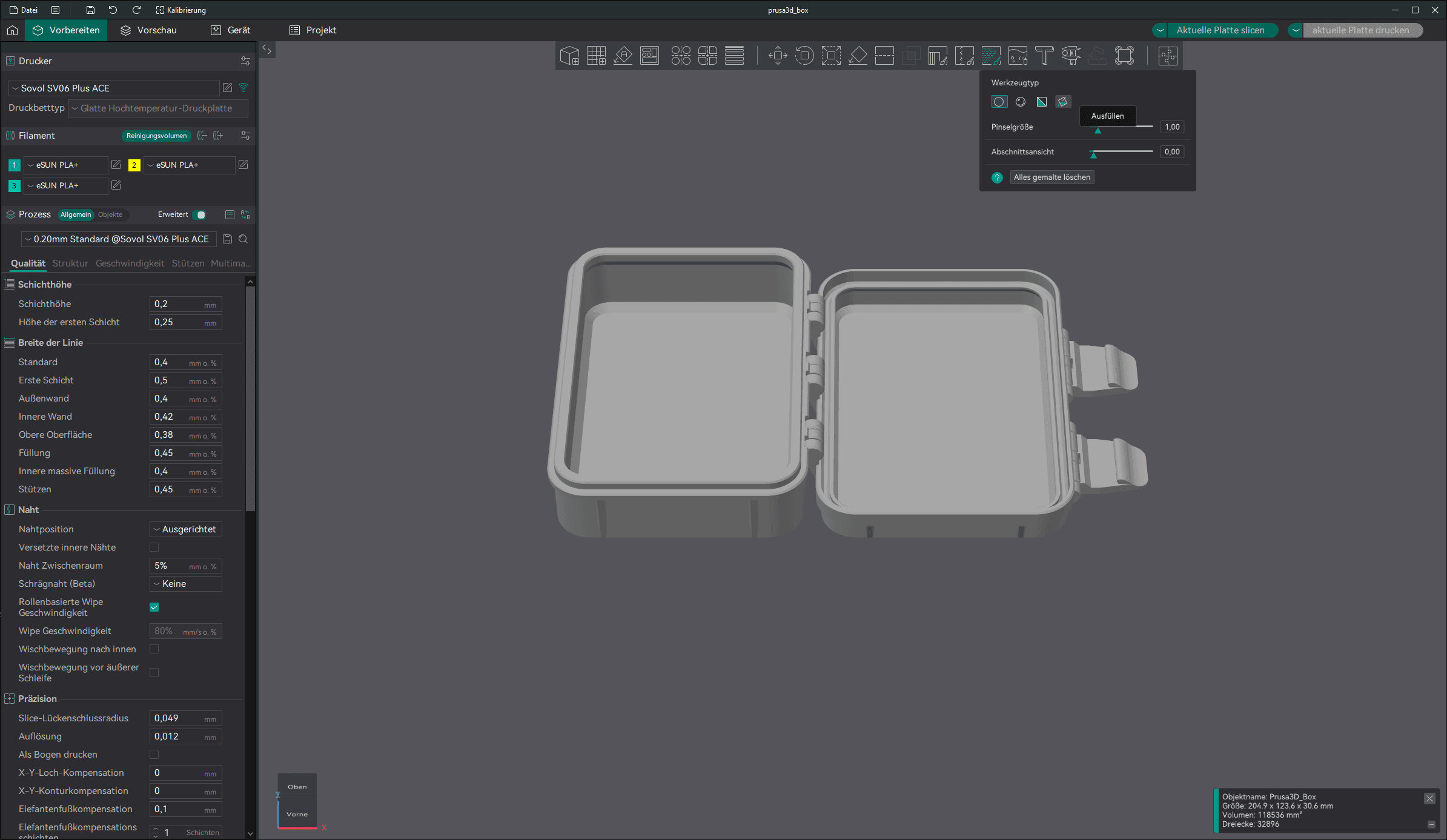The image size is (1447, 840).
Task: Click the seam painting tool icon
Action: pyautogui.click(x=964, y=56)
